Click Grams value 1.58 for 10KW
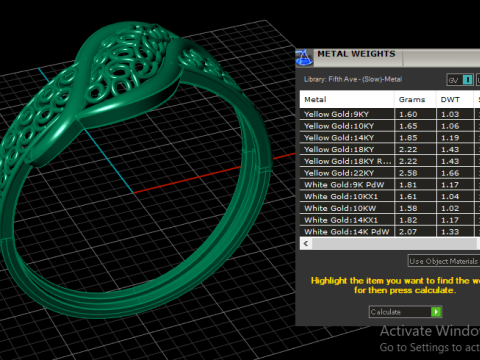Screen dimensions: 480x360 pyautogui.click(x=408, y=208)
